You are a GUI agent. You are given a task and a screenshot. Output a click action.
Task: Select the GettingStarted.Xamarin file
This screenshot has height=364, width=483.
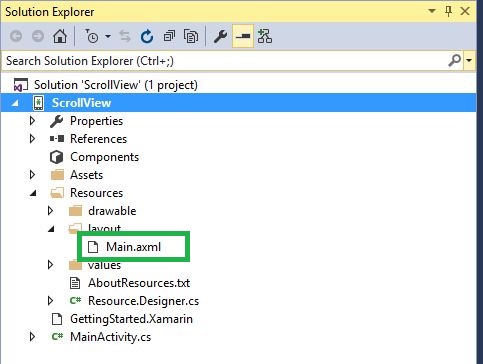point(131,319)
